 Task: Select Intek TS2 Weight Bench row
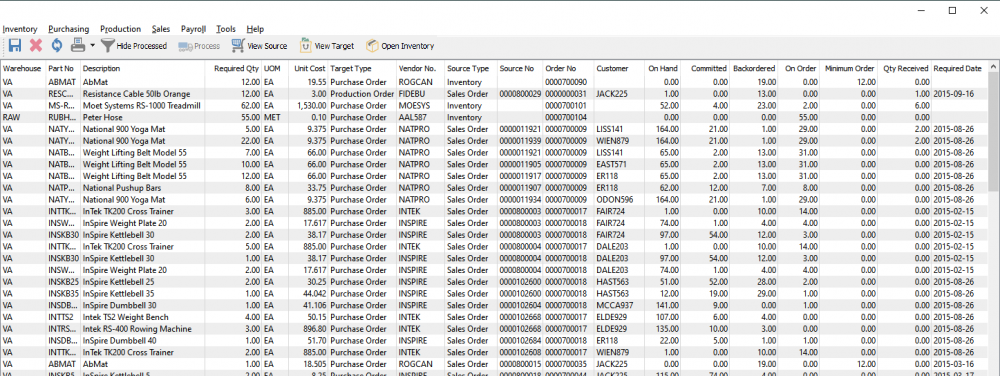tap(494, 317)
